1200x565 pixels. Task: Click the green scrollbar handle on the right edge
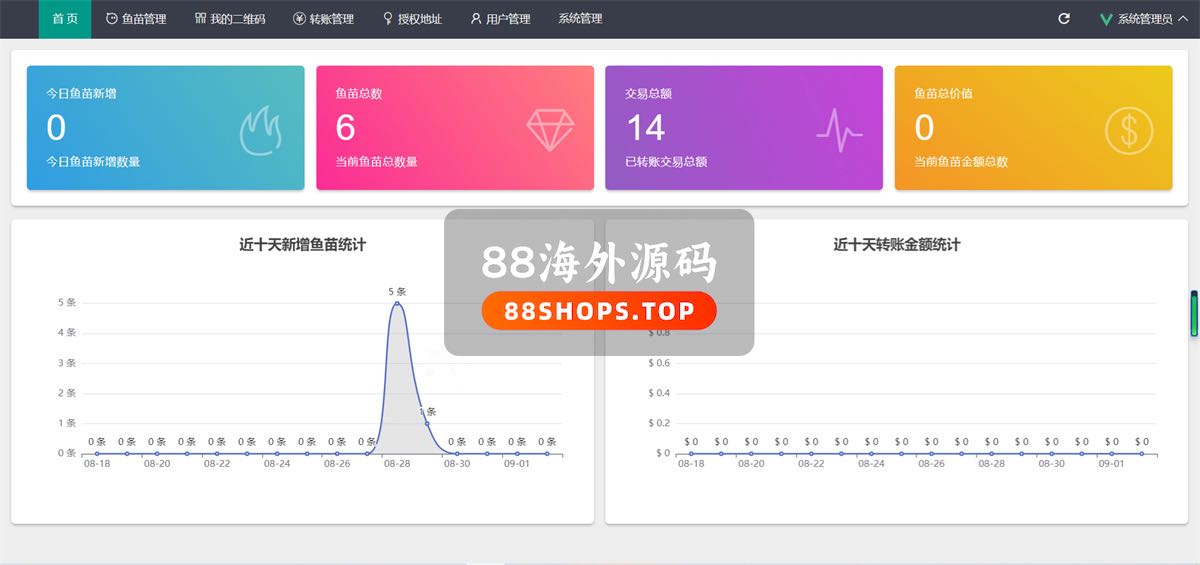coord(1193,314)
